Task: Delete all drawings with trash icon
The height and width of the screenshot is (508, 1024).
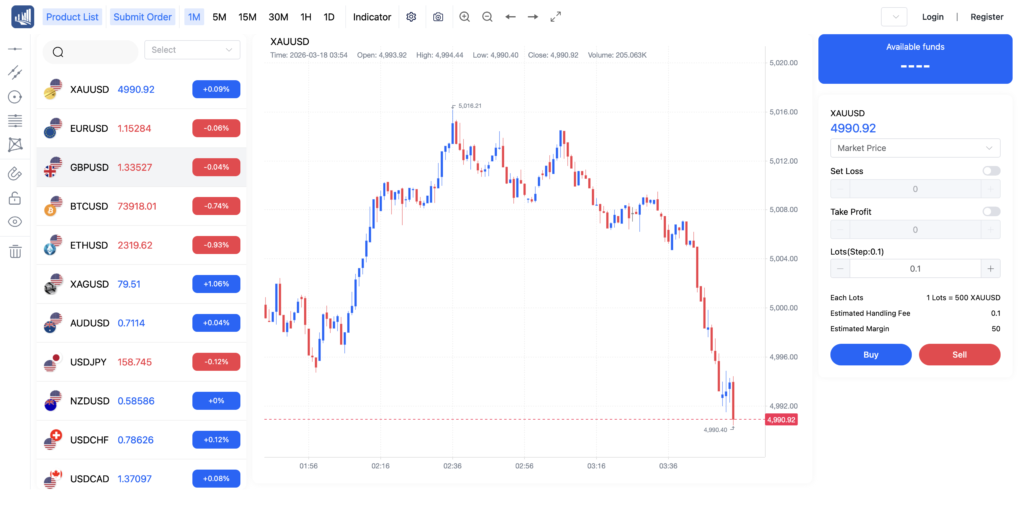Action: click(x=15, y=251)
